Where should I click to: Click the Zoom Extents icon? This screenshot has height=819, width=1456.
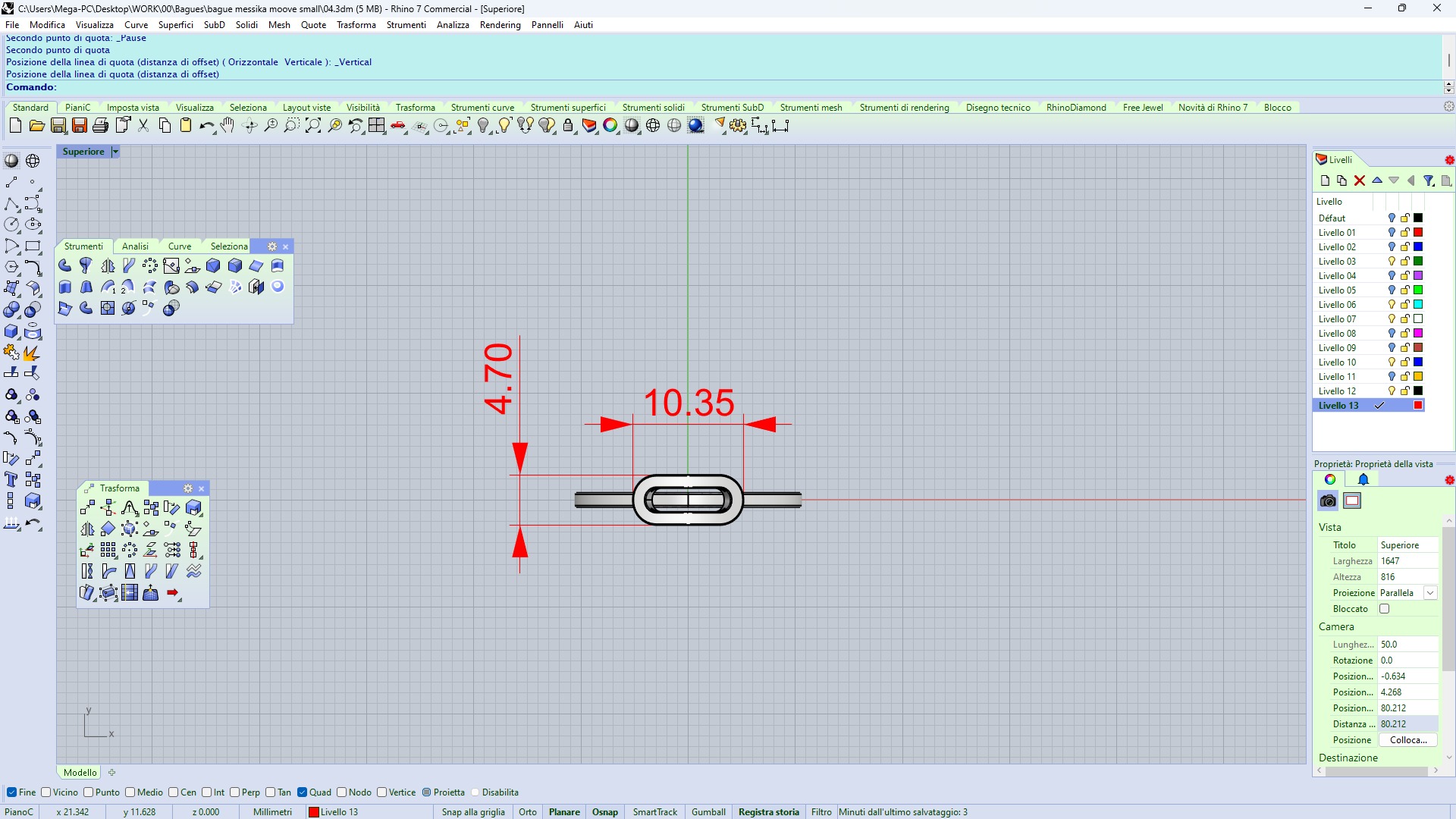(313, 126)
